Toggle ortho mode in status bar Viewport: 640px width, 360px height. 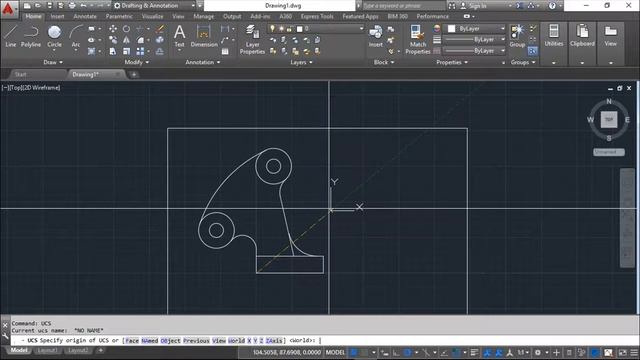click(x=396, y=353)
